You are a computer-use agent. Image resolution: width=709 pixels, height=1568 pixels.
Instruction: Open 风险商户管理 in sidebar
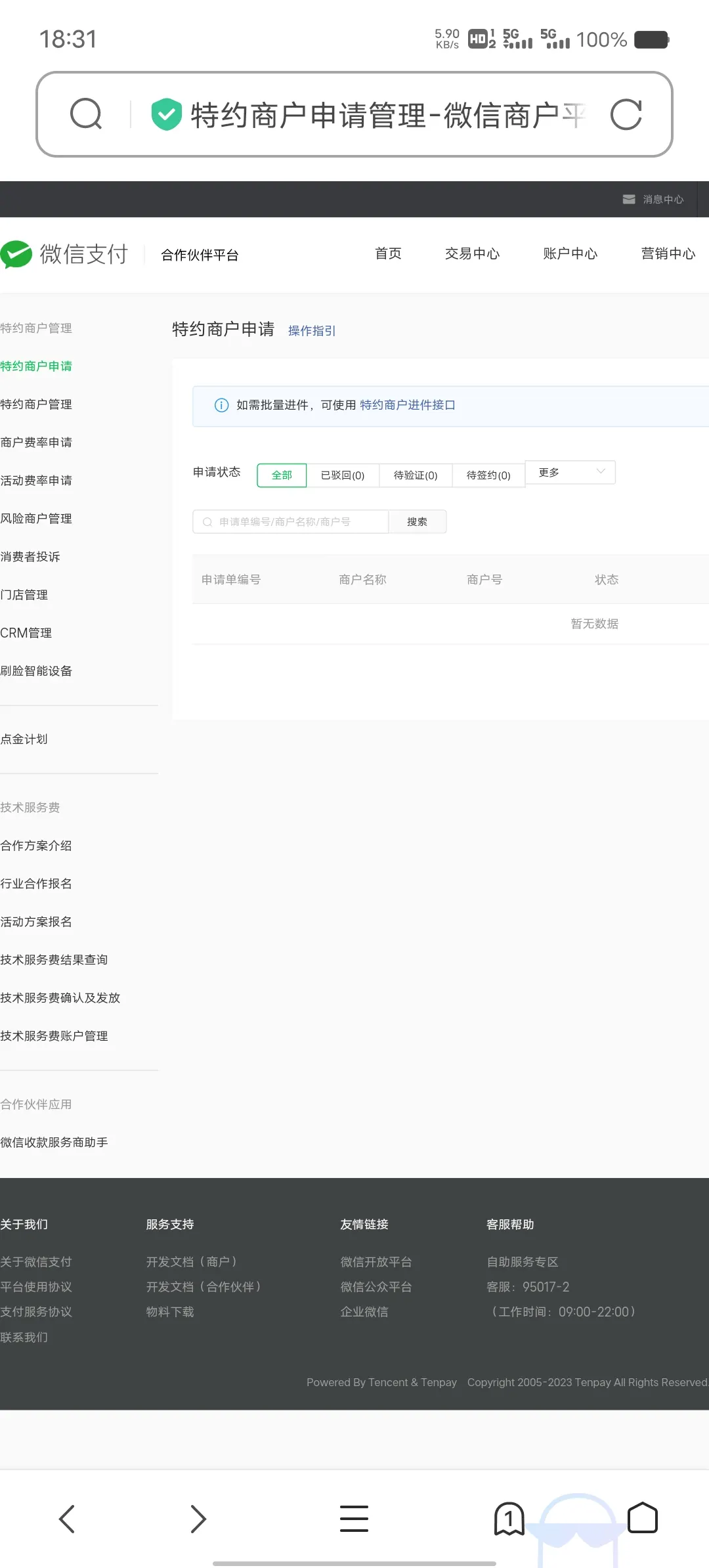pyautogui.click(x=36, y=519)
